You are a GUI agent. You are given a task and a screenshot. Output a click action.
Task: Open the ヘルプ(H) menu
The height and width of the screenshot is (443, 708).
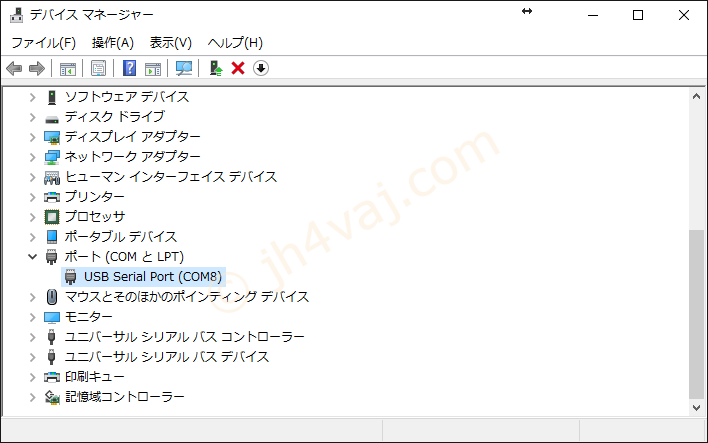tap(235, 43)
